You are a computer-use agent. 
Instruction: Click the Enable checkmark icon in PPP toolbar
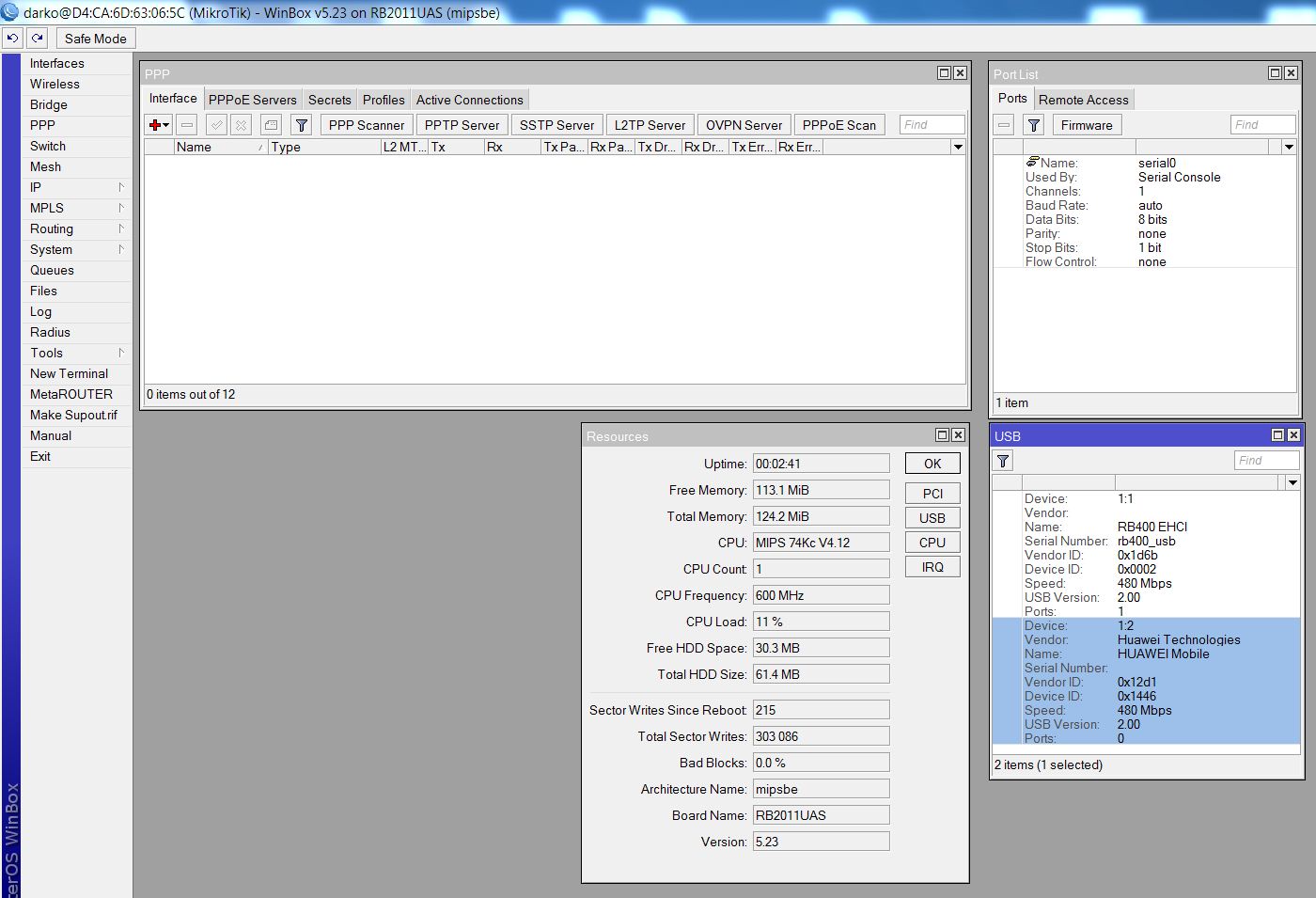tap(216, 125)
